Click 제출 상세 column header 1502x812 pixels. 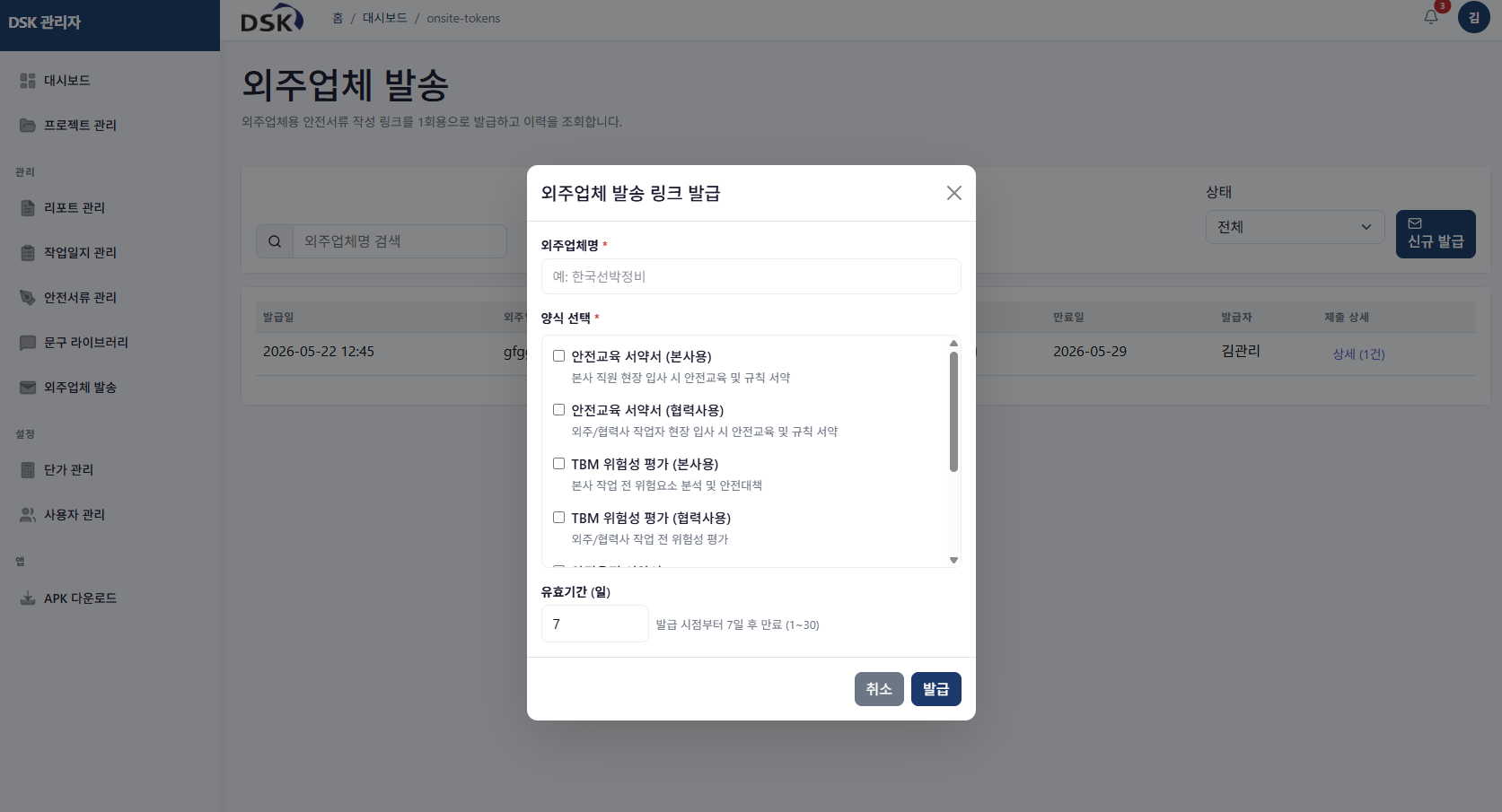(x=1347, y=318)
